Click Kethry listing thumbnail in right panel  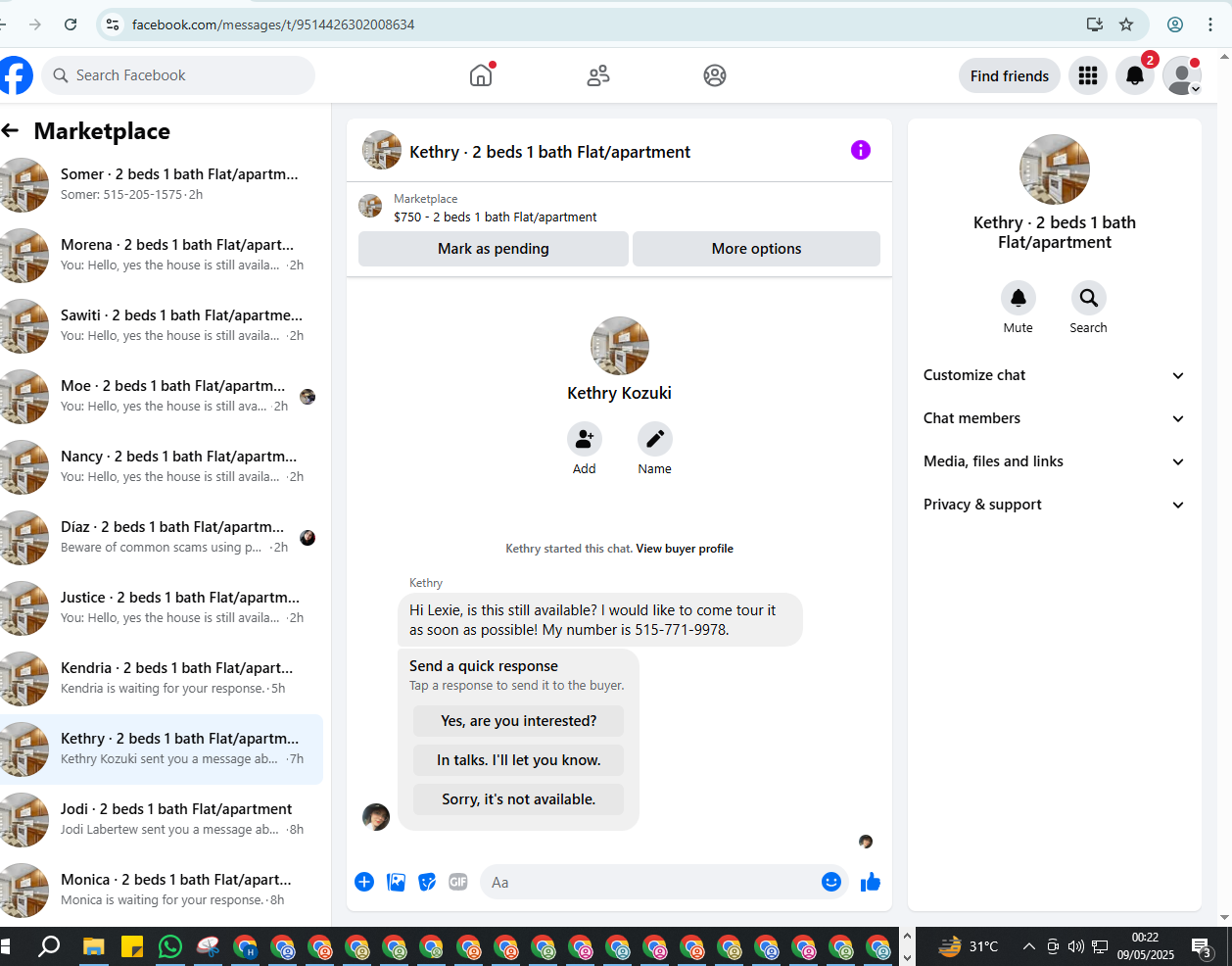[x=1055, y=169]
